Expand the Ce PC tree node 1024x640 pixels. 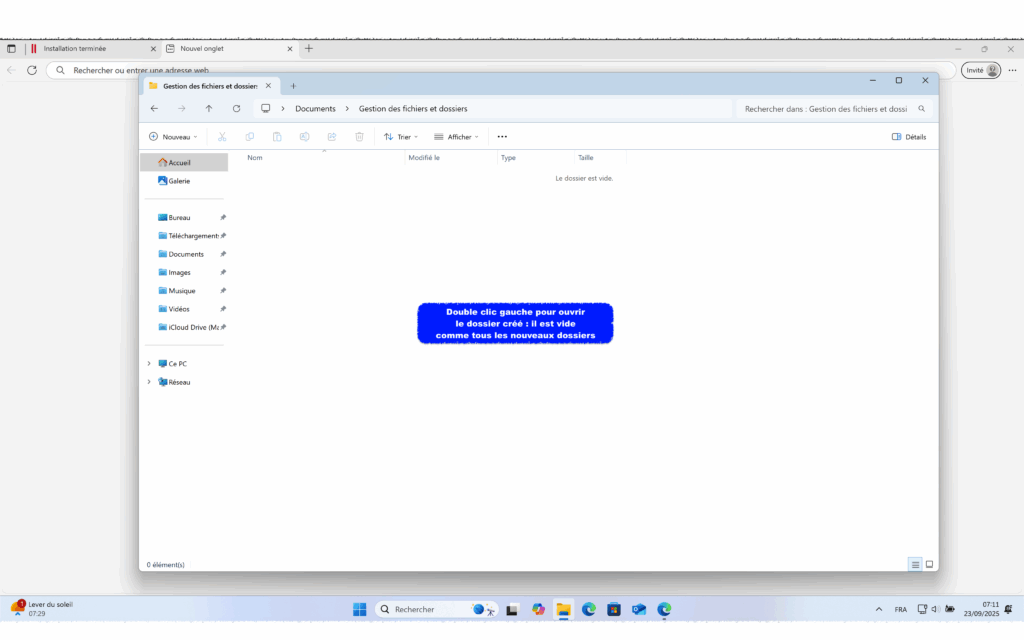(149, 364)
